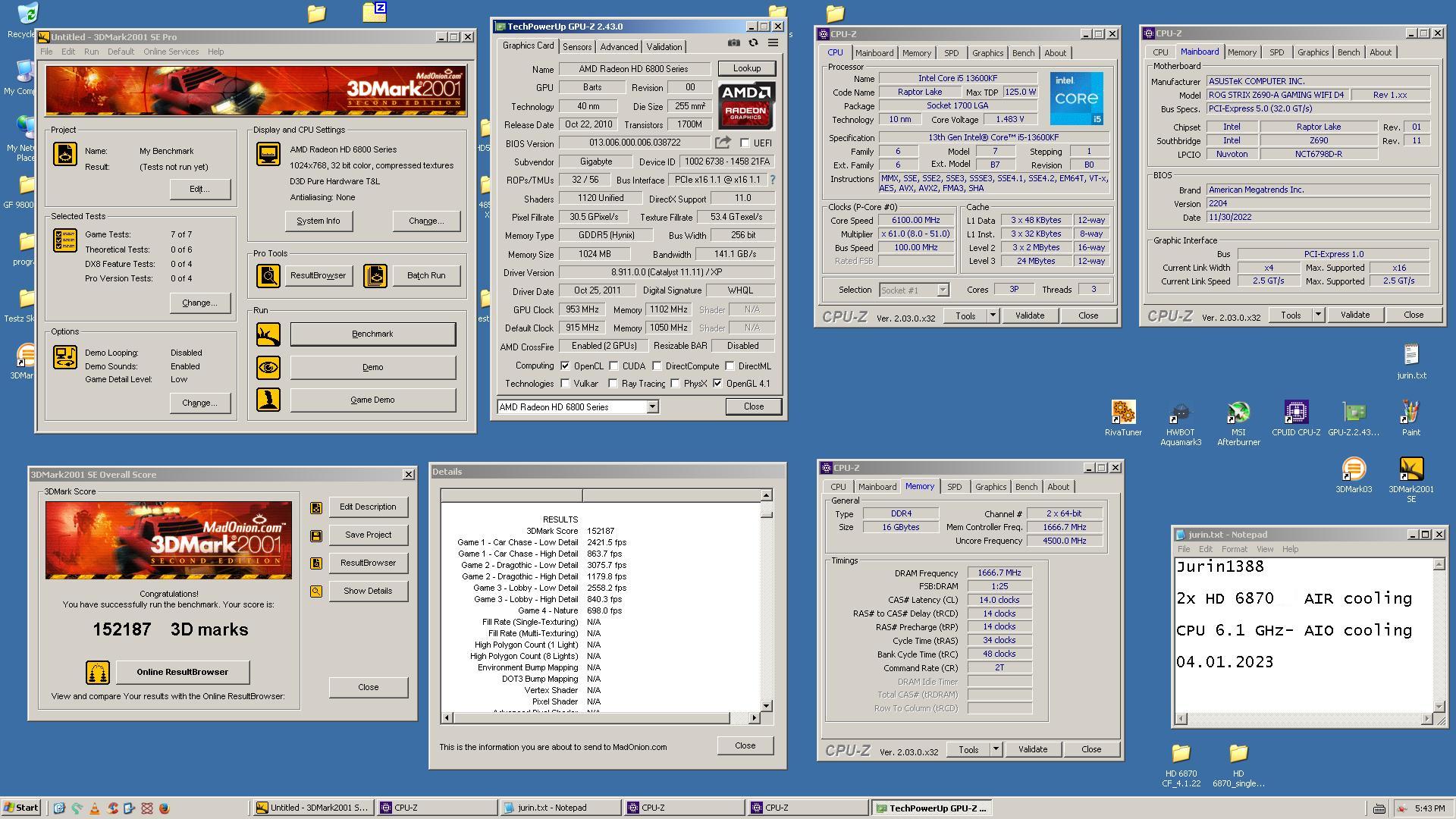Click Batch Run icon in Pro Tools
The width and height of the screenshot is (1456, 819).
(x=375, y=275)
